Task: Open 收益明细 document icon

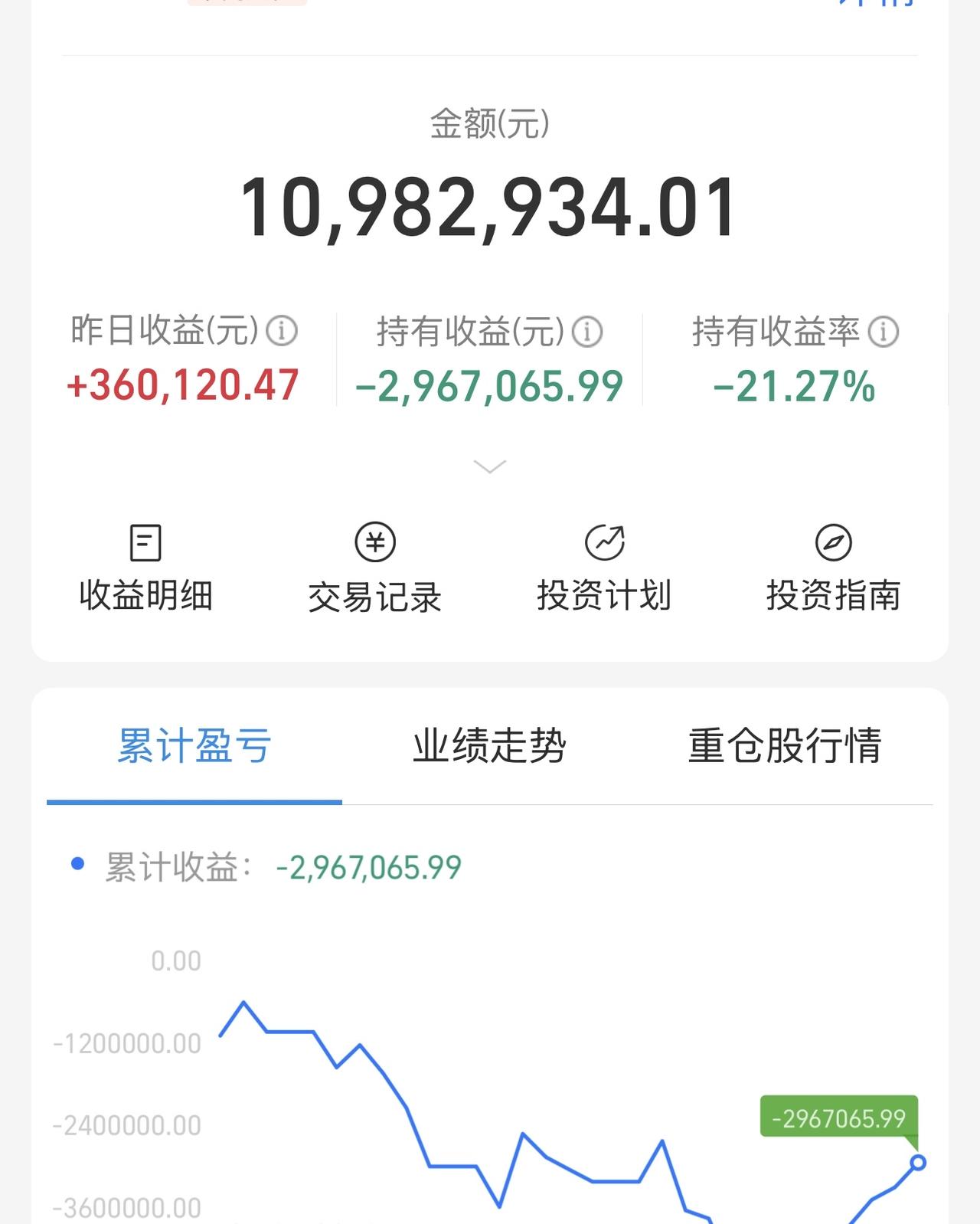Action: pos(145,542)
